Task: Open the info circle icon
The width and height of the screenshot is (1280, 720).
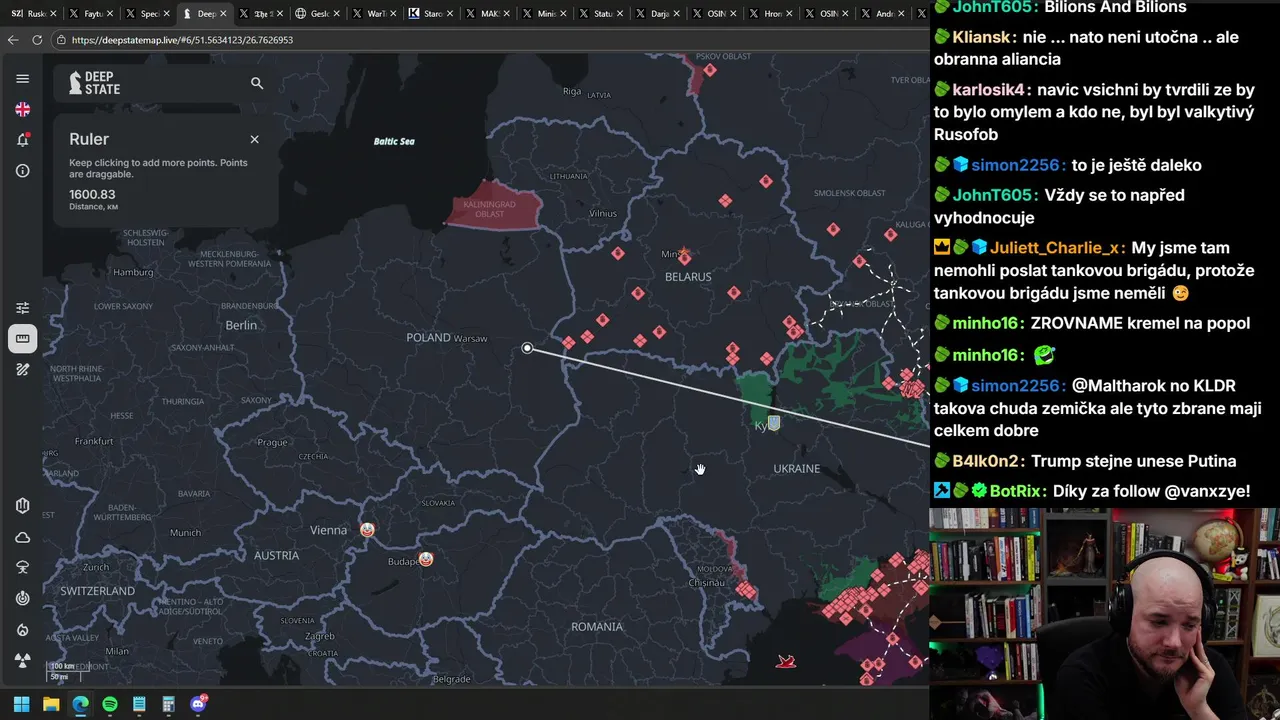Action: point(22,171)
